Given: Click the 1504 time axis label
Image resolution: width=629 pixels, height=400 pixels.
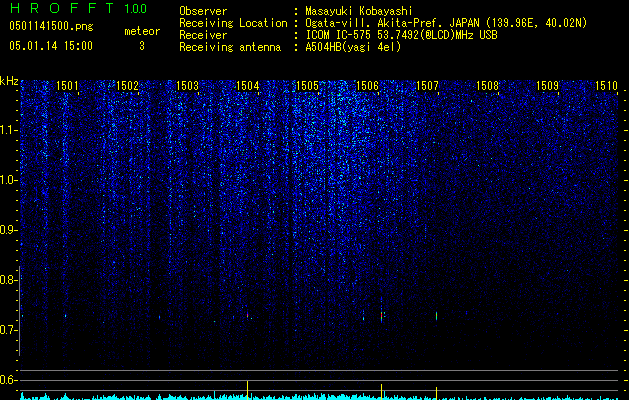Looking at the screenshot, I should point(248,86).
